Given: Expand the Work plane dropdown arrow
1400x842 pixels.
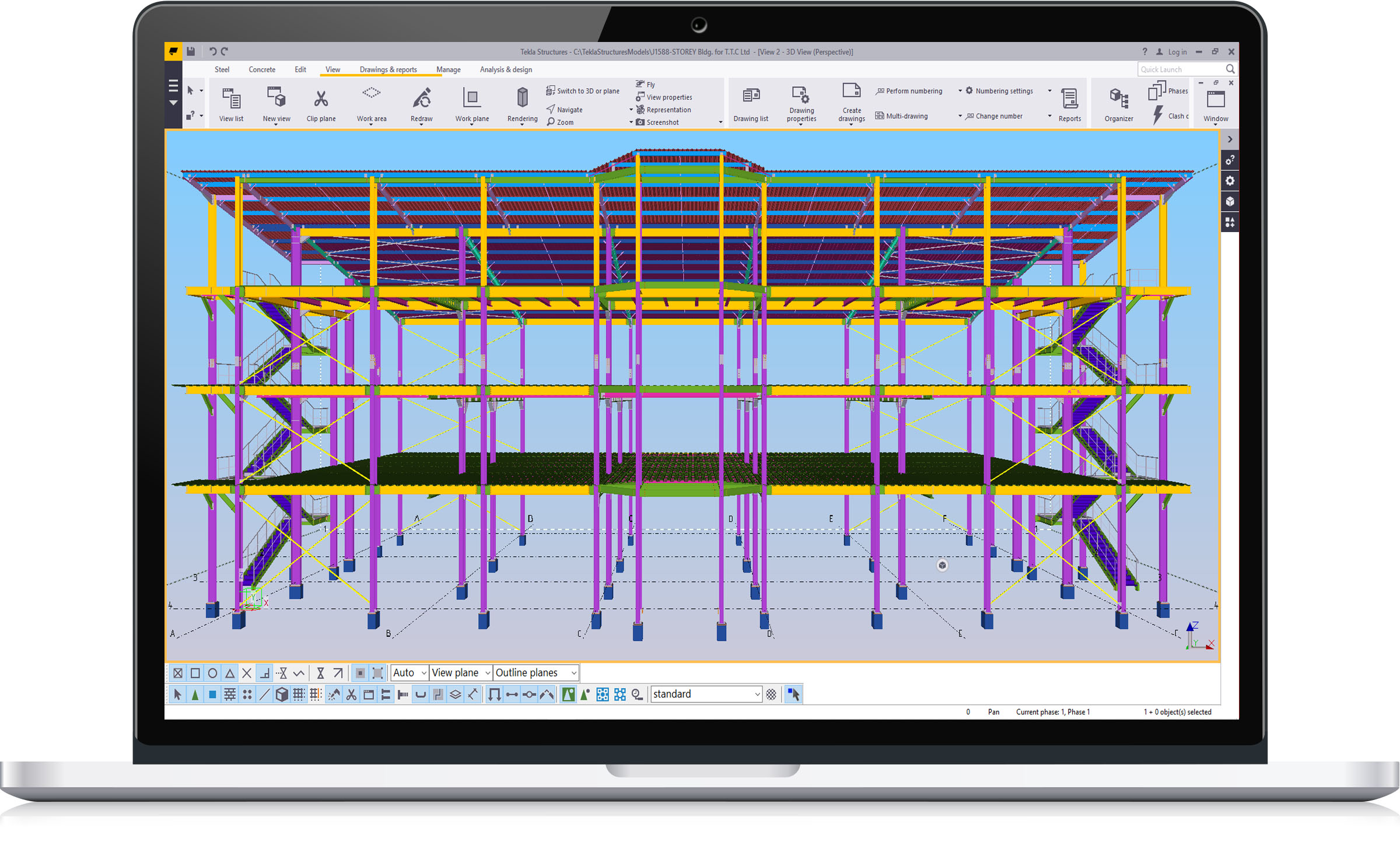Looking at the screenshot, I should [471, 124].
